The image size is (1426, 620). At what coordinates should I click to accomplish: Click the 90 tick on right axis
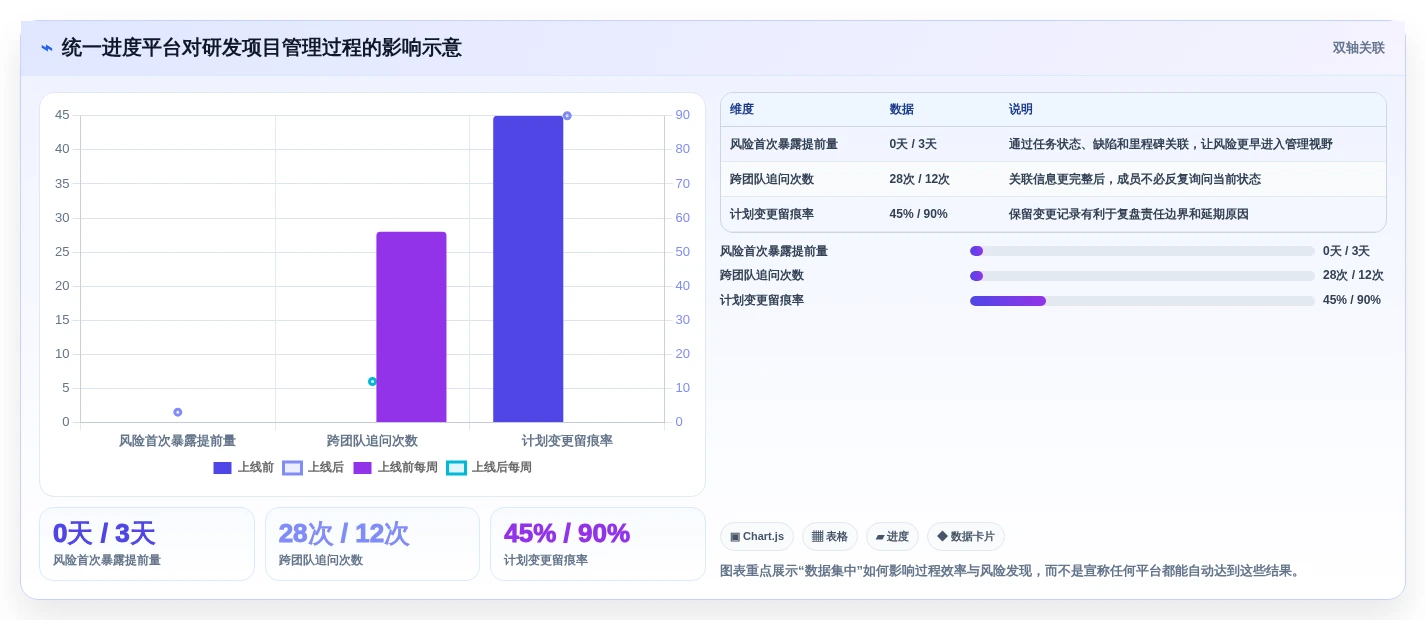pos(683,115)
